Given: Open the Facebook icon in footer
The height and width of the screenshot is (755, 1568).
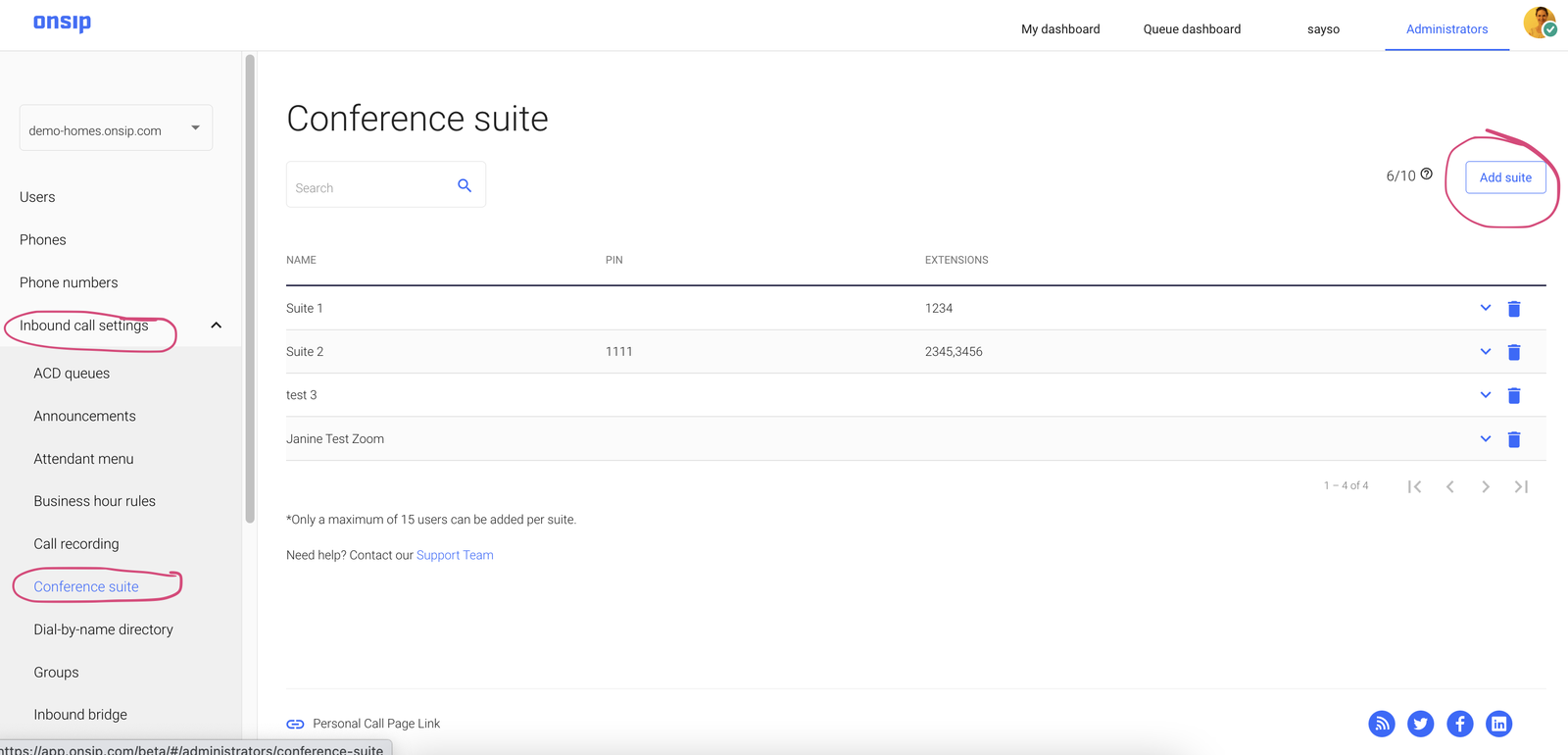Looking at the screenshot, I should [1459, 724].
